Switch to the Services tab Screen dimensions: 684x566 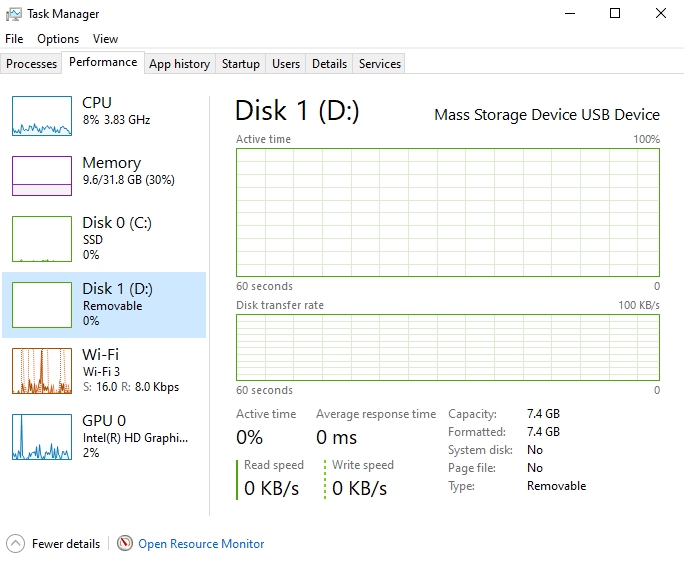380,64
